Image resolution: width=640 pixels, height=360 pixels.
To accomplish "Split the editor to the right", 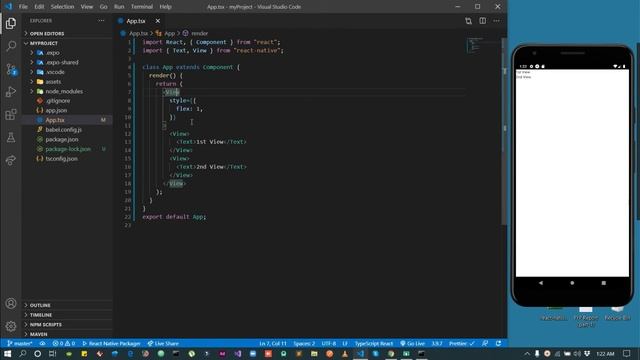I will [482, 21].
